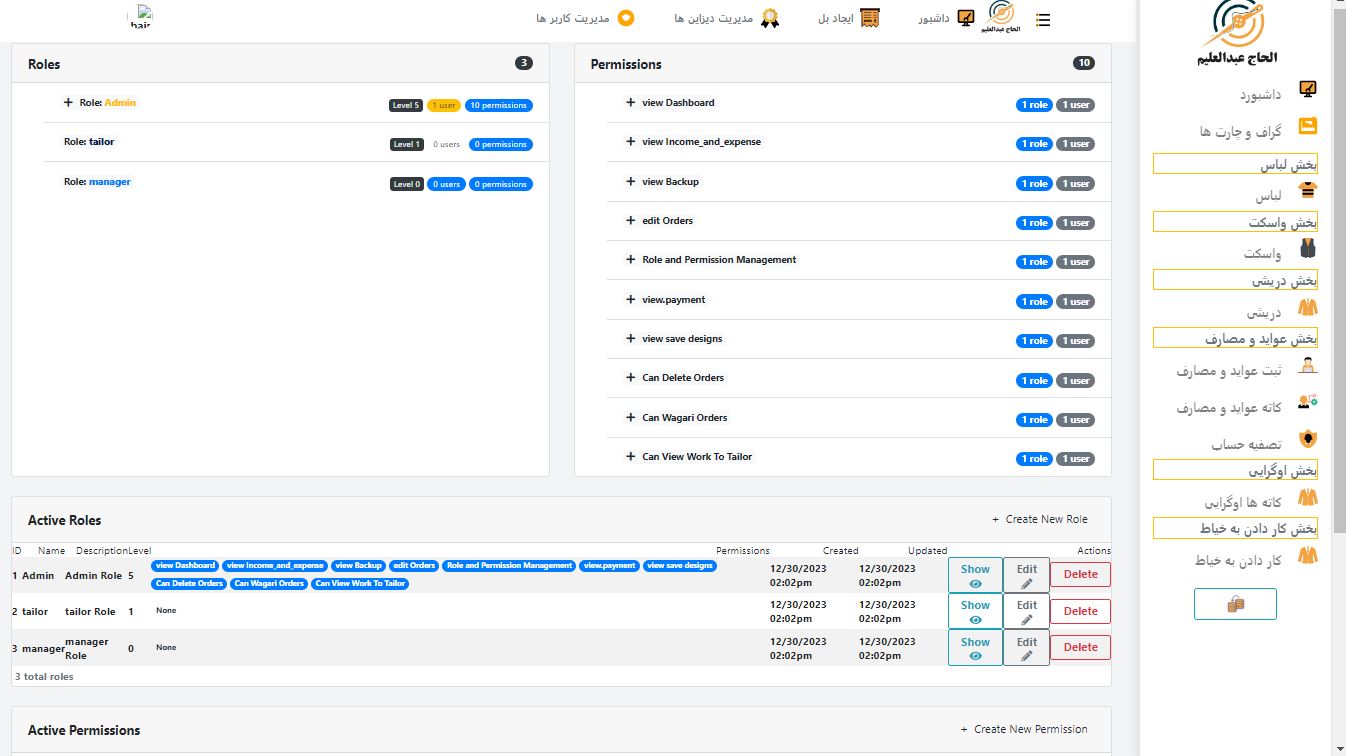1346x756 pixels.
Task: Expand the Can Delete Orders permission
Action: tap(631, 378)
